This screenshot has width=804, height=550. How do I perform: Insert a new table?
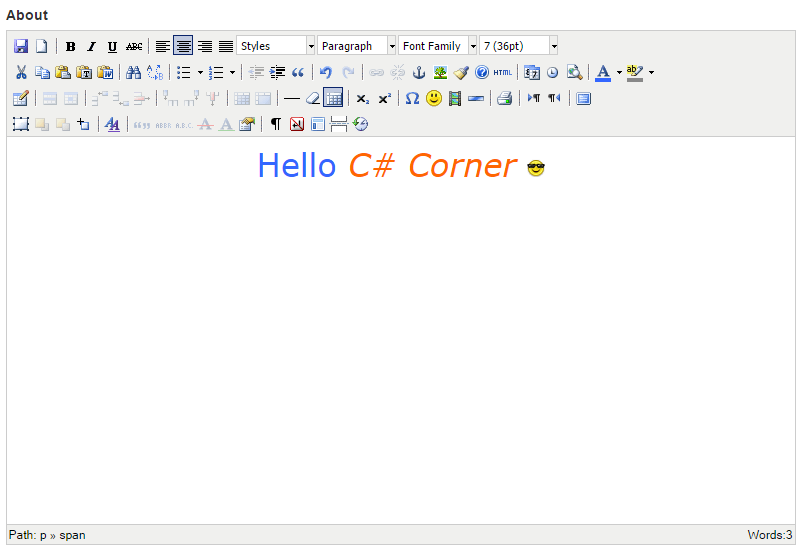21,98
